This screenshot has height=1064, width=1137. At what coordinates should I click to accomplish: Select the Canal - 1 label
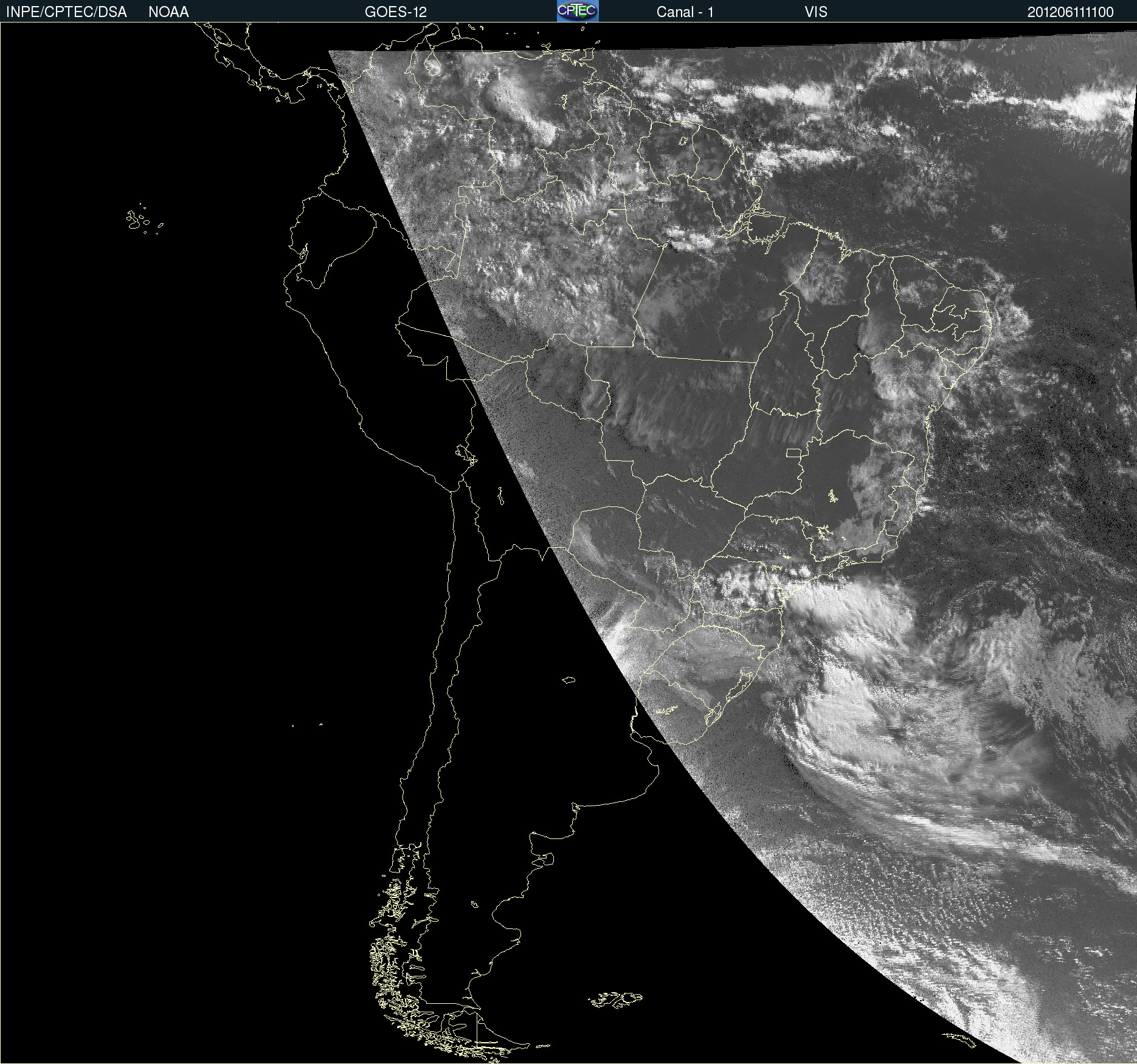[685, 12]
